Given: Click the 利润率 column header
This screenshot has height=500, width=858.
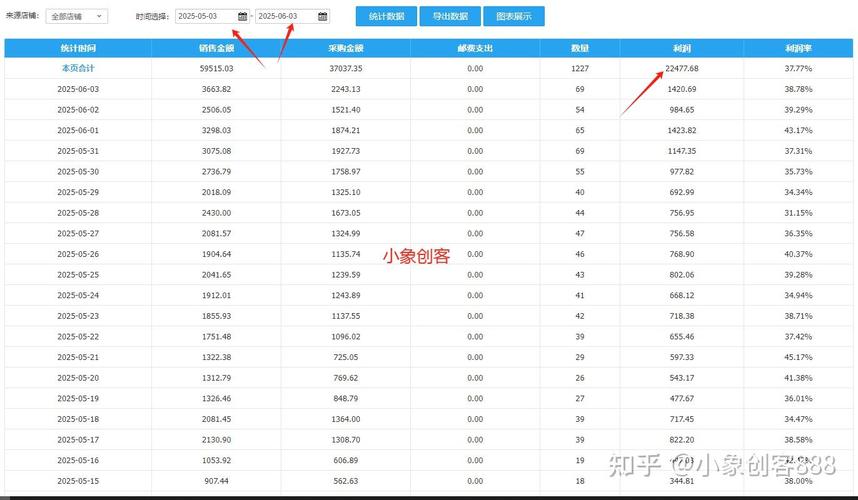Looking at the screenshot, I should [798, 48].
